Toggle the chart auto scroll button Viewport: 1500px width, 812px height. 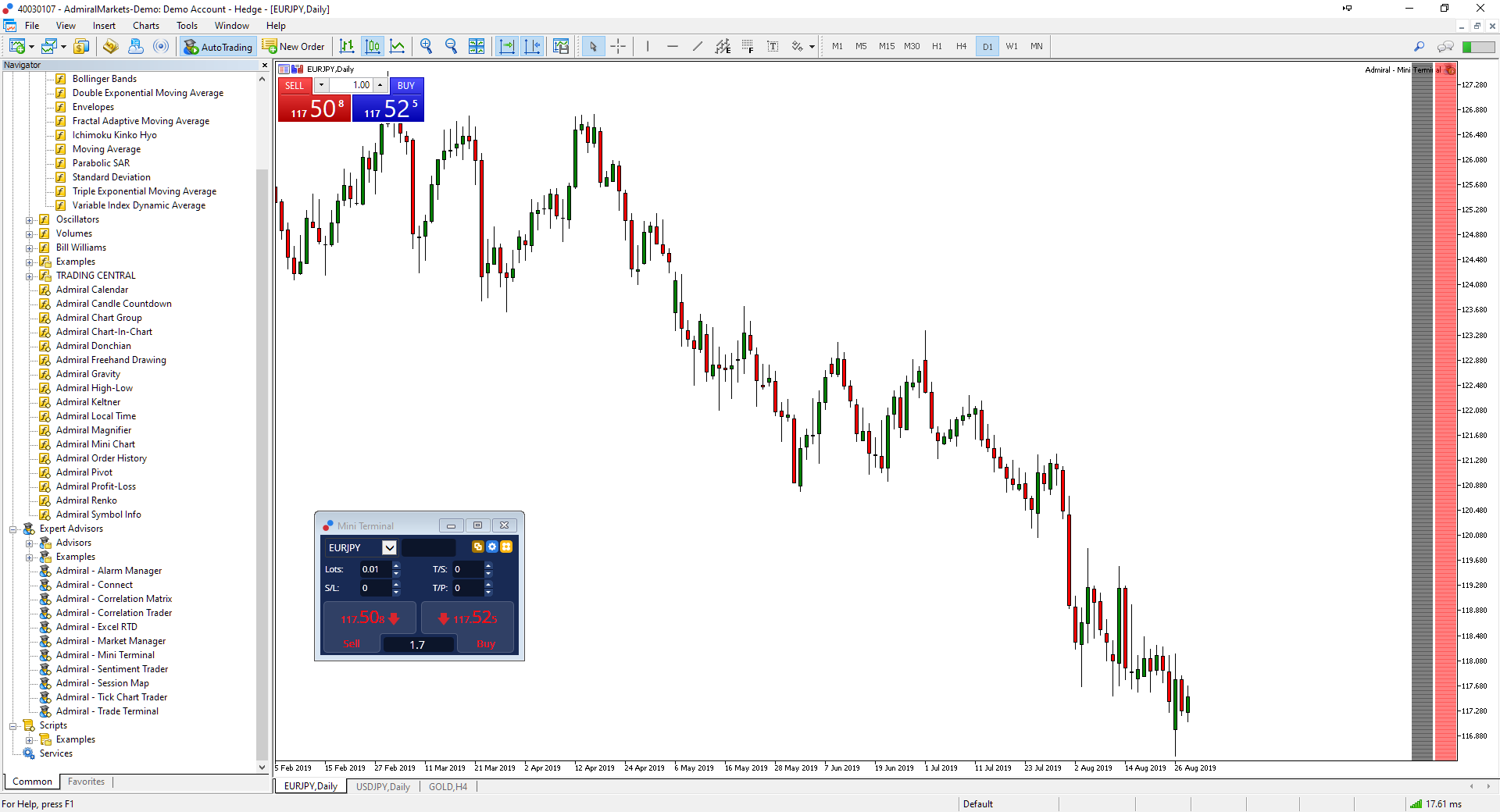point(506,47)
